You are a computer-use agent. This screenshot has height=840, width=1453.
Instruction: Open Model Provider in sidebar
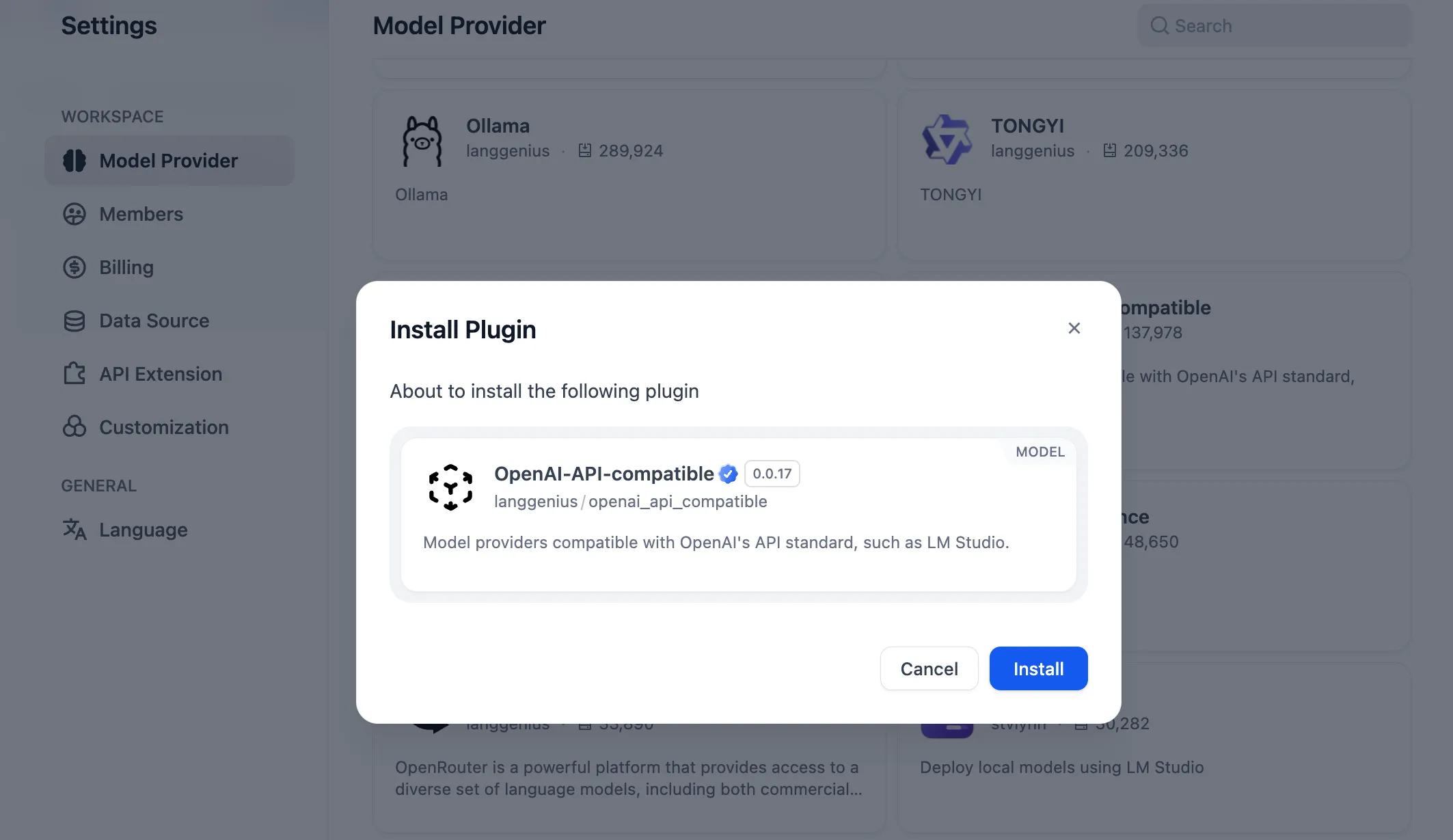tap(169, 161)
